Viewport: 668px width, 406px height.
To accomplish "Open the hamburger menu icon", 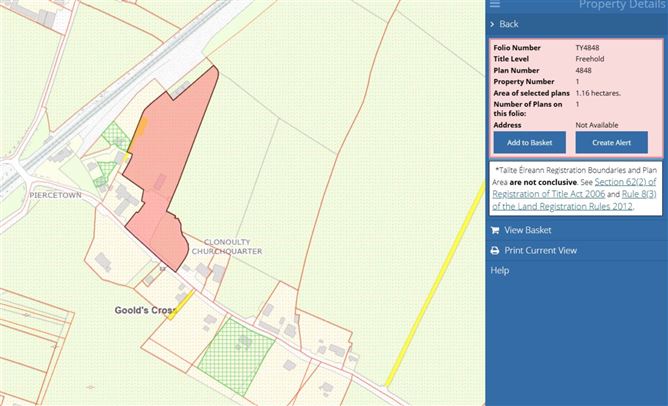I will coord(495,5).
